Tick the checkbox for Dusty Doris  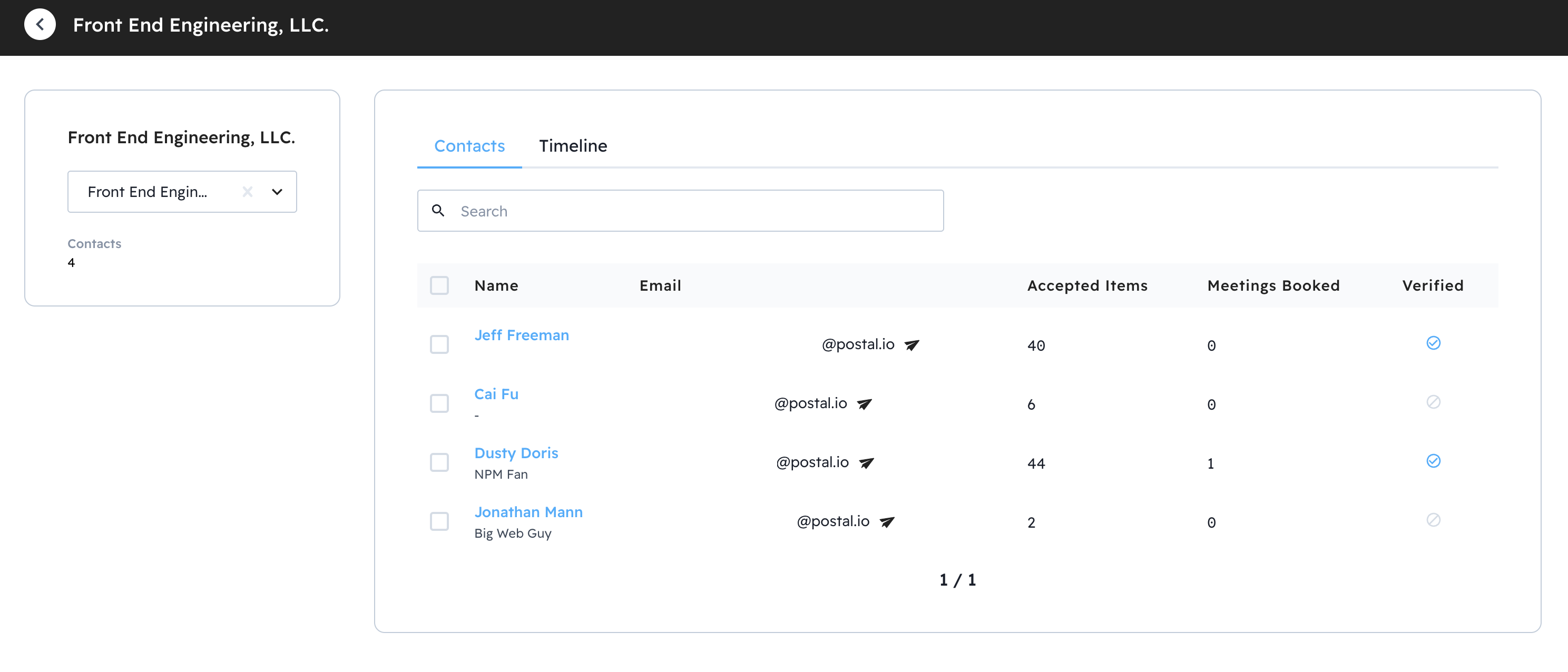coord(439,462)
